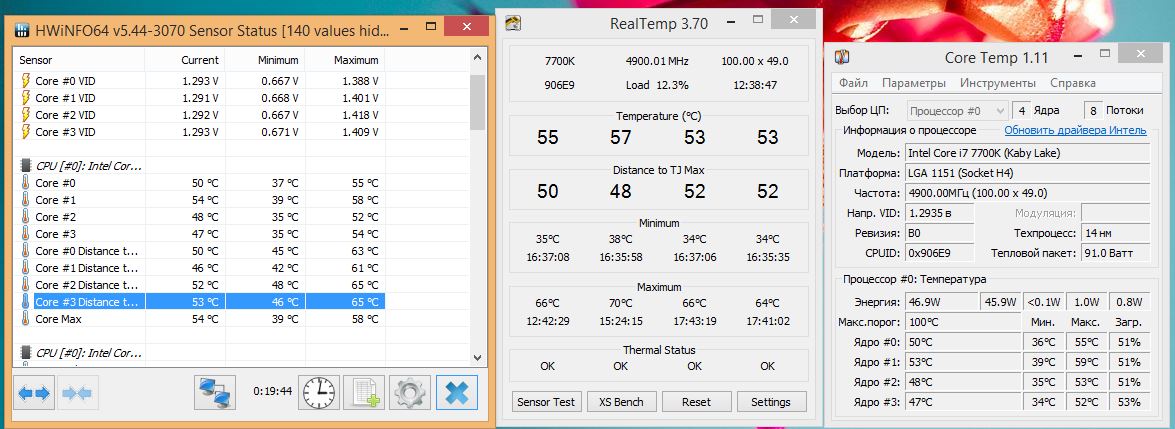1175x429 pixels.
Task: Click RealTemp title bar app icon
Action: tap(513, 23)
